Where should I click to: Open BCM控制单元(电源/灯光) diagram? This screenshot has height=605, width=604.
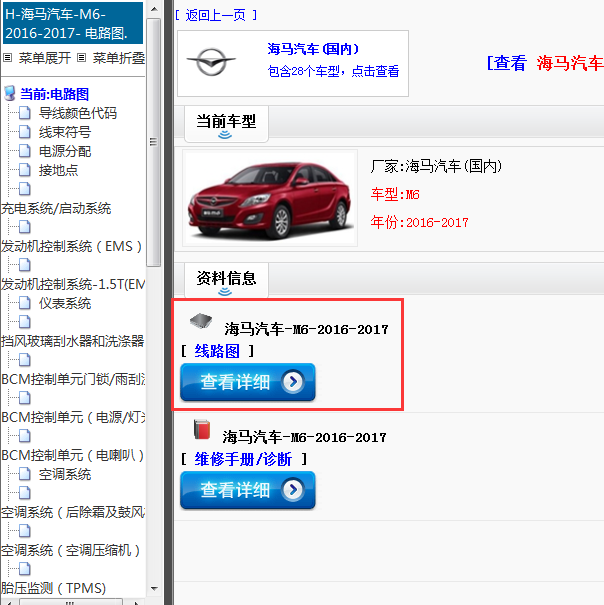(x=73, y=417)
